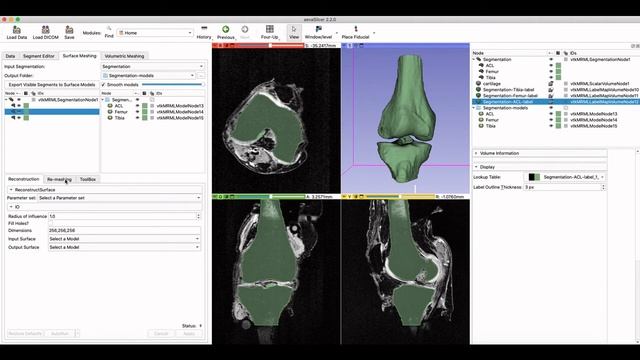
Task: Click ACL model icon in Surface Meshing tree
Action: 110,106
